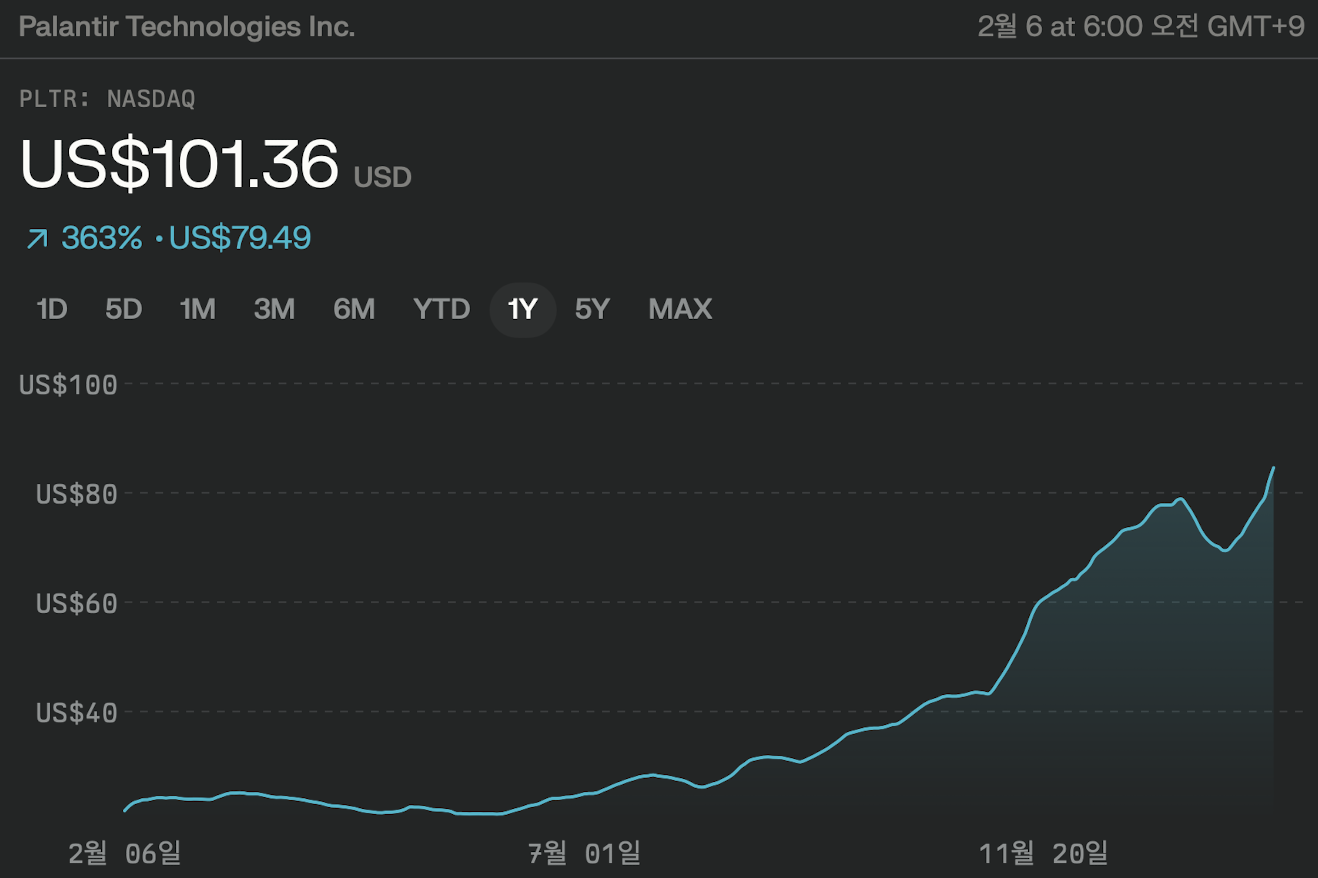Screen dimensions: 1318x878
Task: Click the 7월 01일 date axis label
Action: point(584,853)
